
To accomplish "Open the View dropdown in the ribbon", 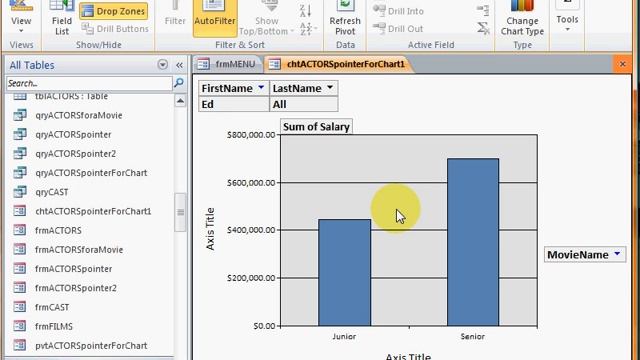I will tap(21, 18).
